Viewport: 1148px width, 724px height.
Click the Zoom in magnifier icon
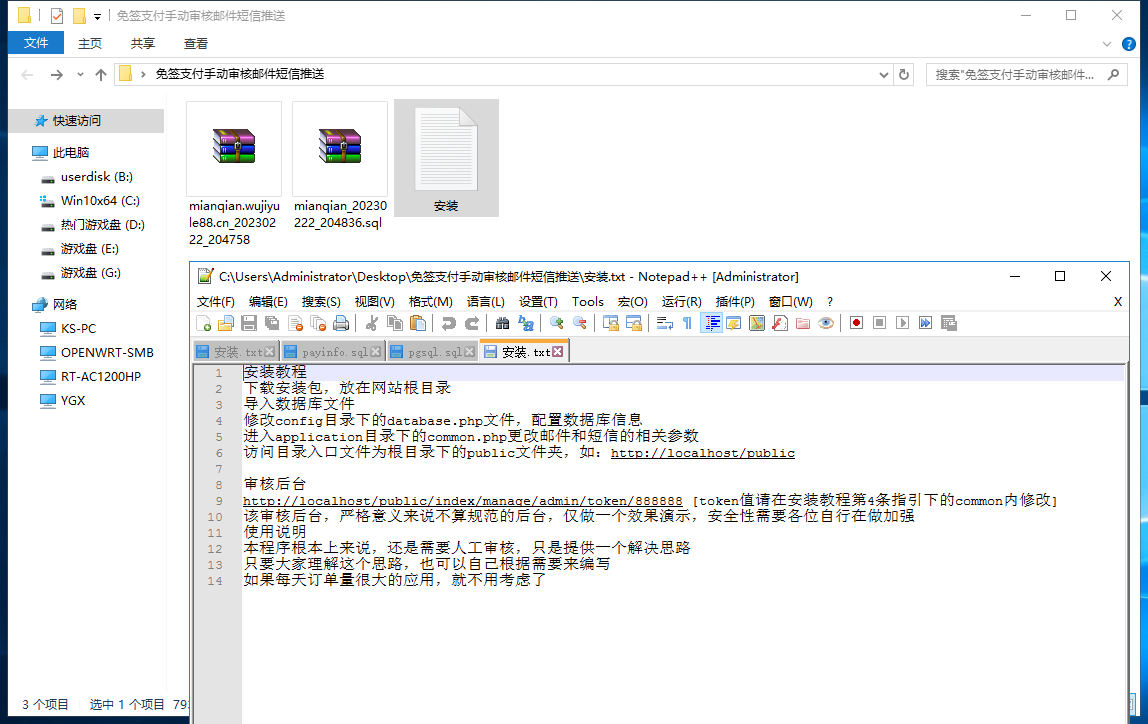[x=557, y=323]
